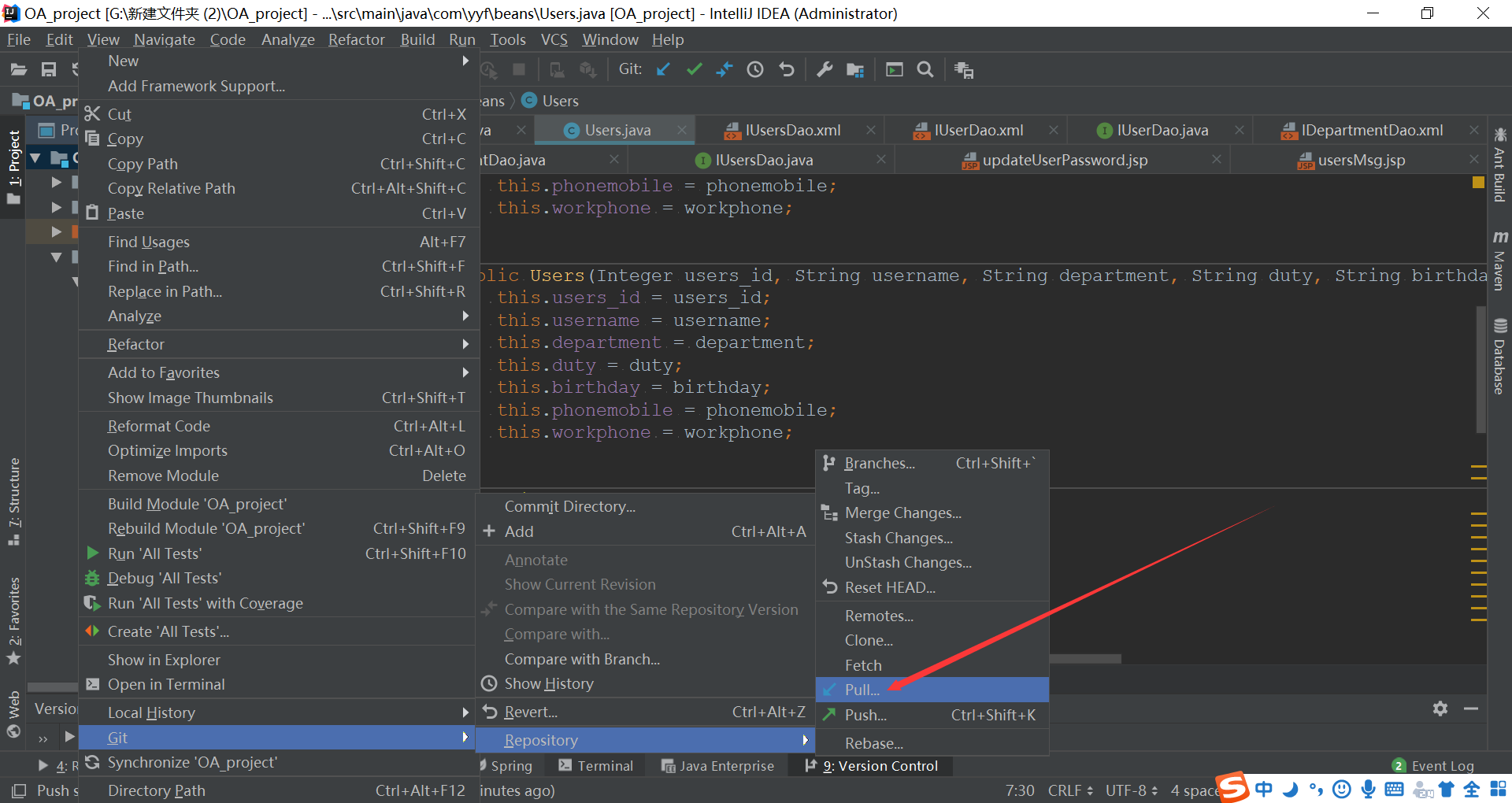This screenshot has width=1512, height=803.
Task: Toggle the punctuation mode in the IME bar
Action: pos(1316,789)
